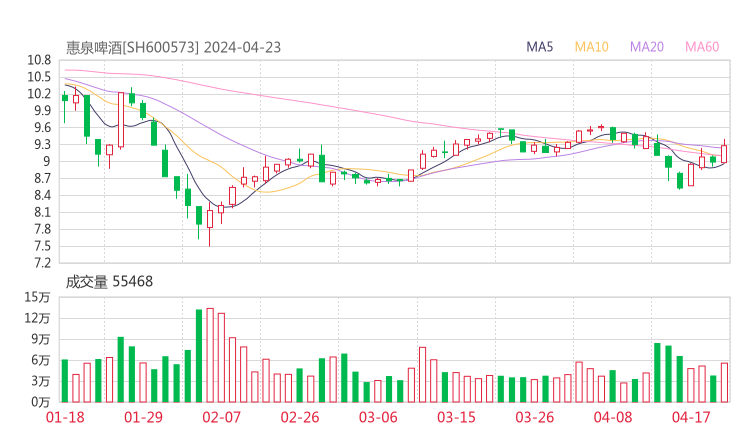Click the 02-07 date label
Image resolution: width=740 pixels, height=440 pixels.
221,417
